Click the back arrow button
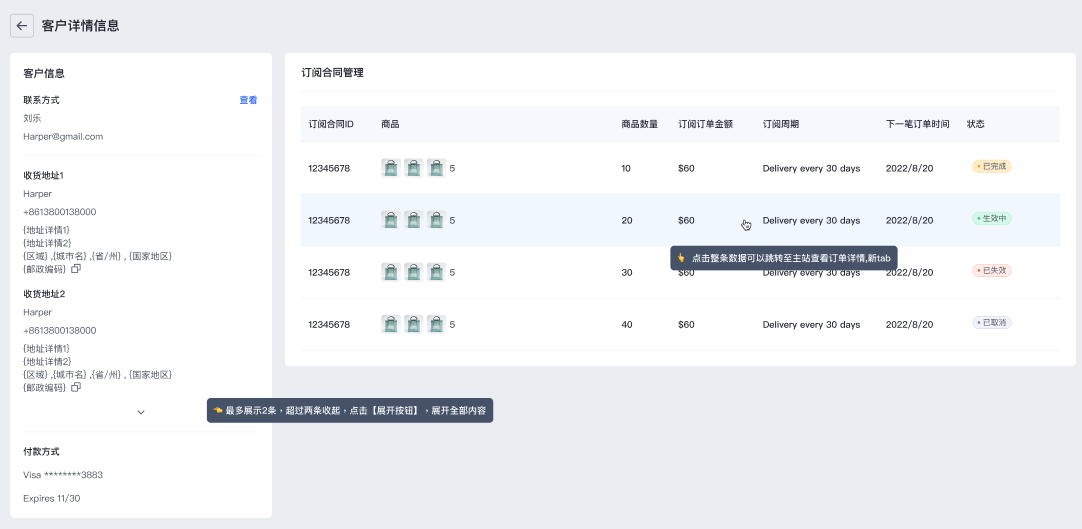Viewport: 1082px width, 529px height. 22,26
